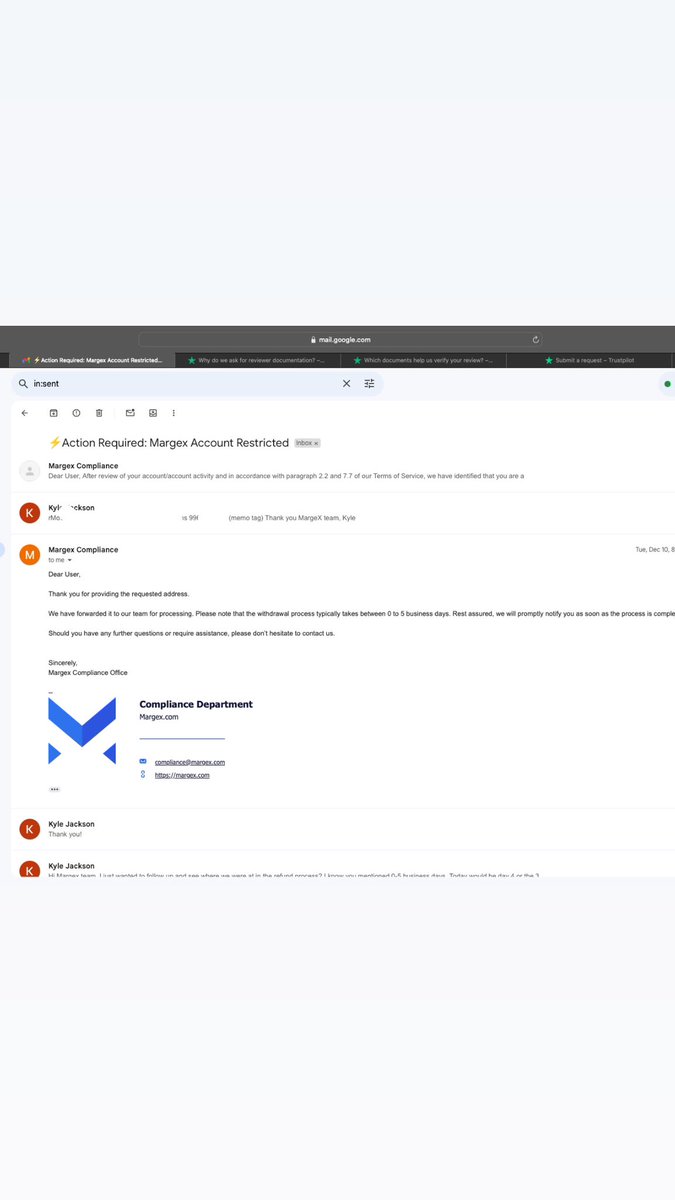Click sender name "Margex Compliance" in open message
675x1200 pixels.
(x=83, y=550)
